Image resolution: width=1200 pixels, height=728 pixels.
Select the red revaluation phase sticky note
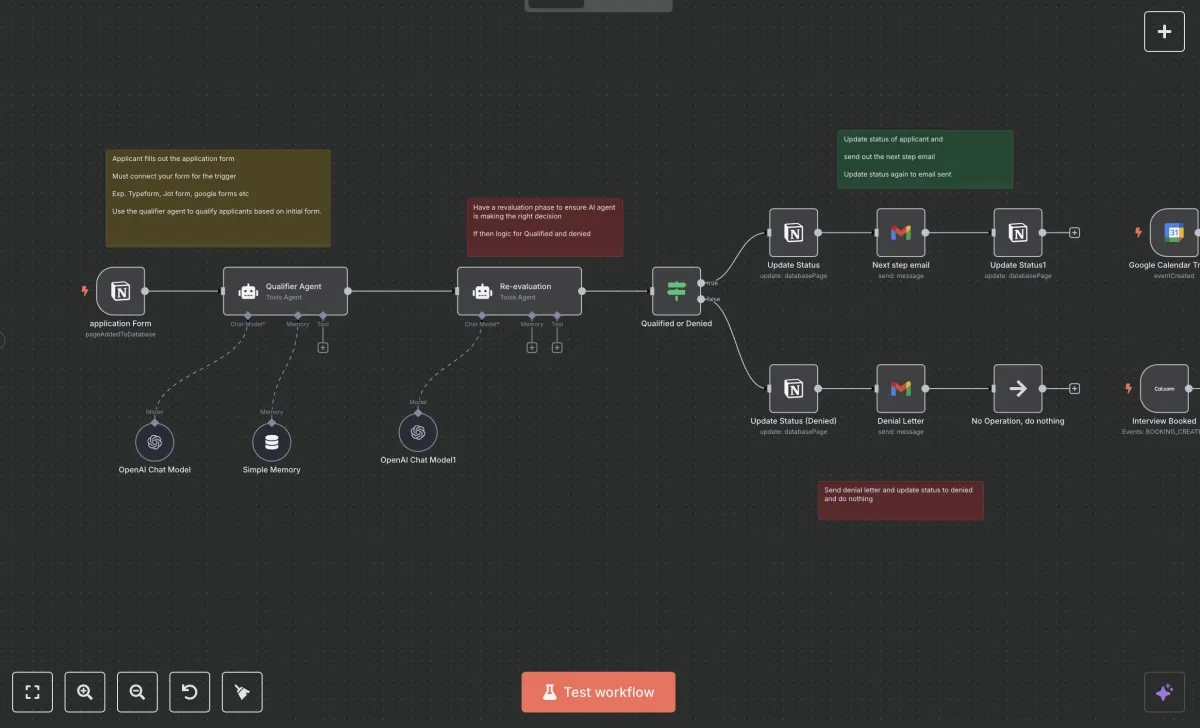coord(545,227)
